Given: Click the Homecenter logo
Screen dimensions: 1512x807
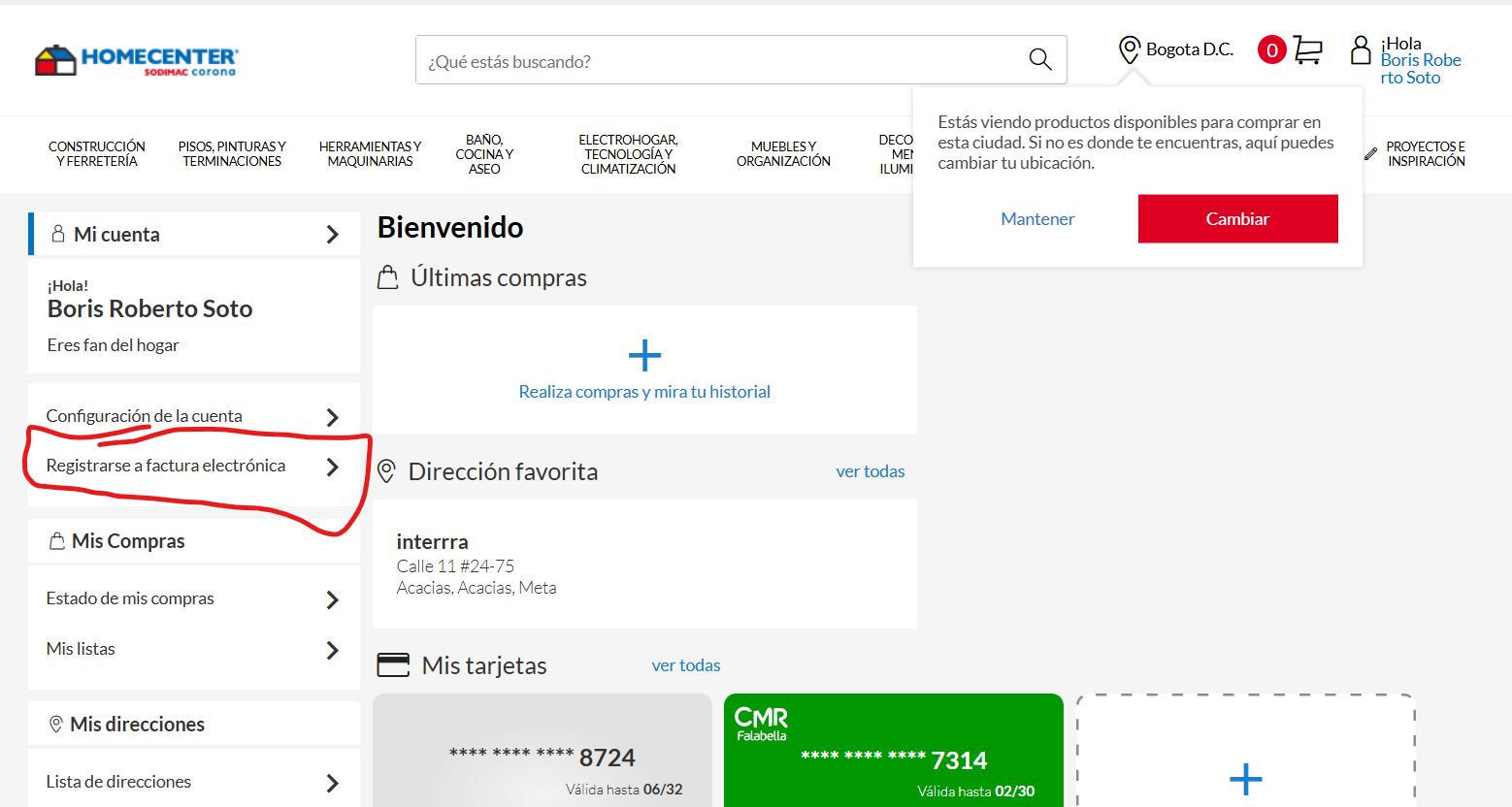Looking at the screenshot, I should pos(136,60).
